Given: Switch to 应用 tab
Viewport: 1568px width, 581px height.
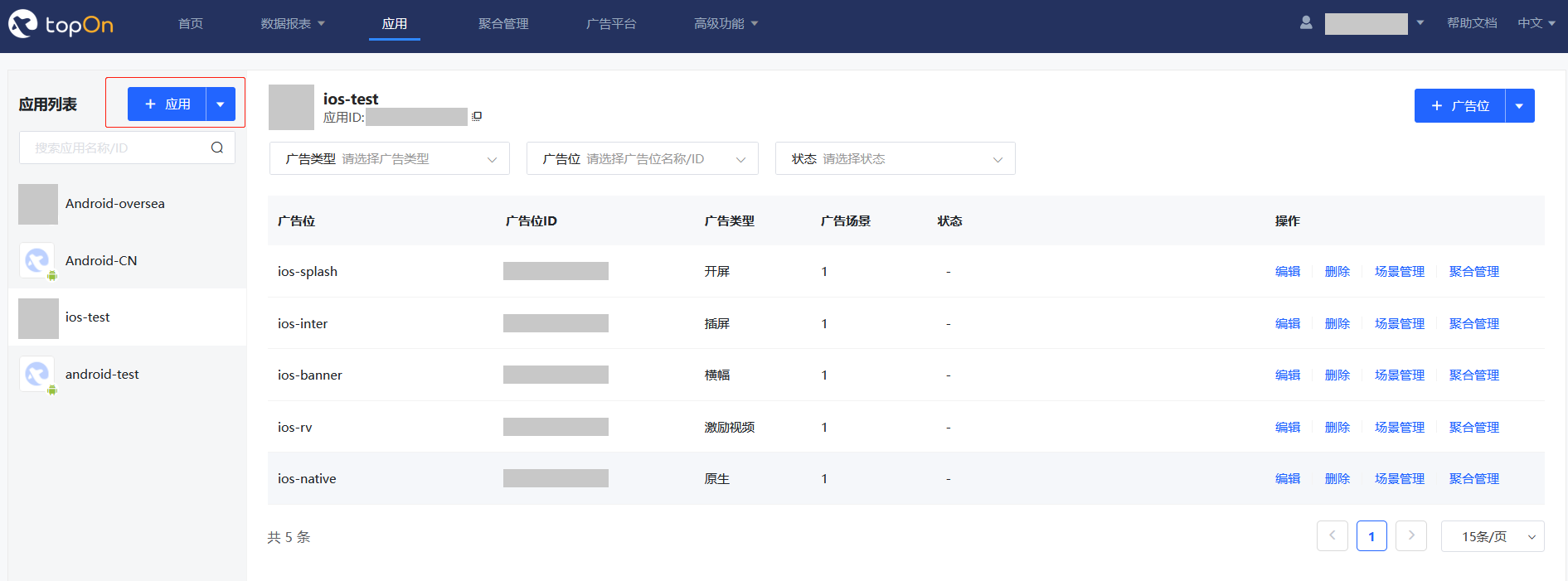Looking at the screenshot, I should [x=395, y=23].
